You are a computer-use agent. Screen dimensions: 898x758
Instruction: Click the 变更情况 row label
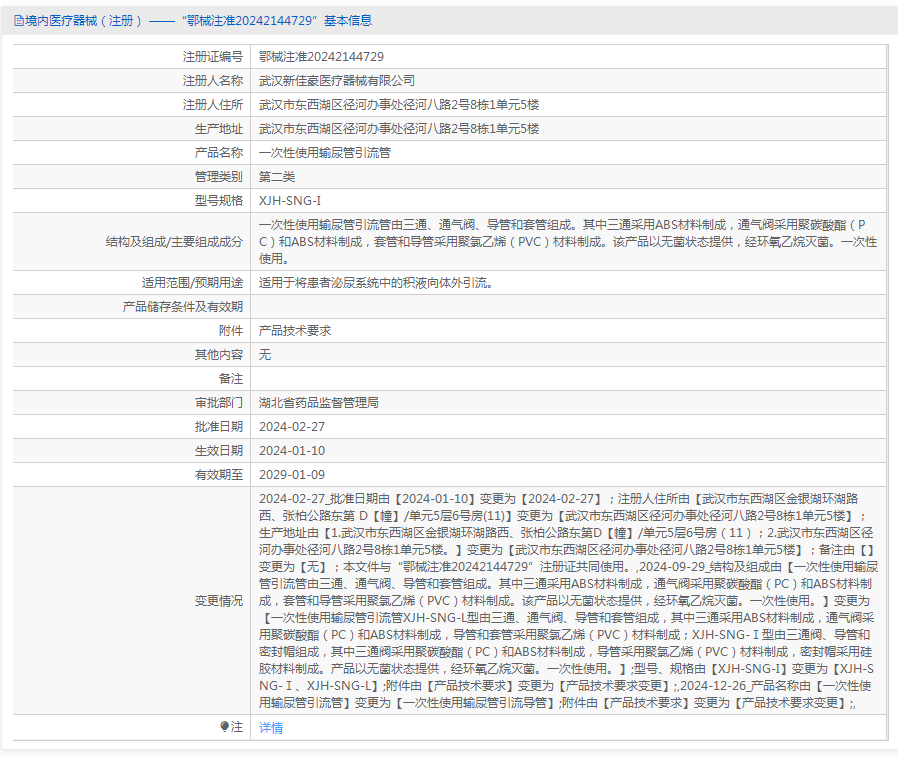click(x=219, y=601)
